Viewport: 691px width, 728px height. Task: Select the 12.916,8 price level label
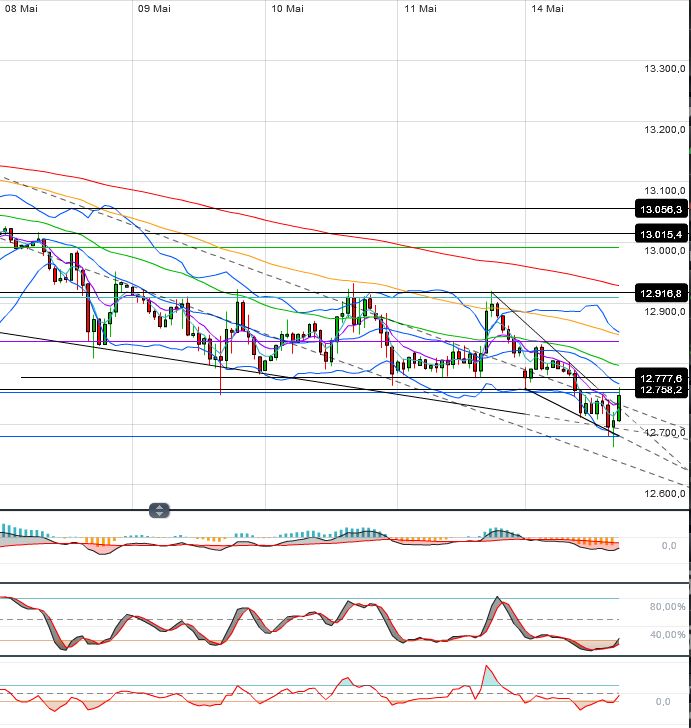tap(661, 293)
